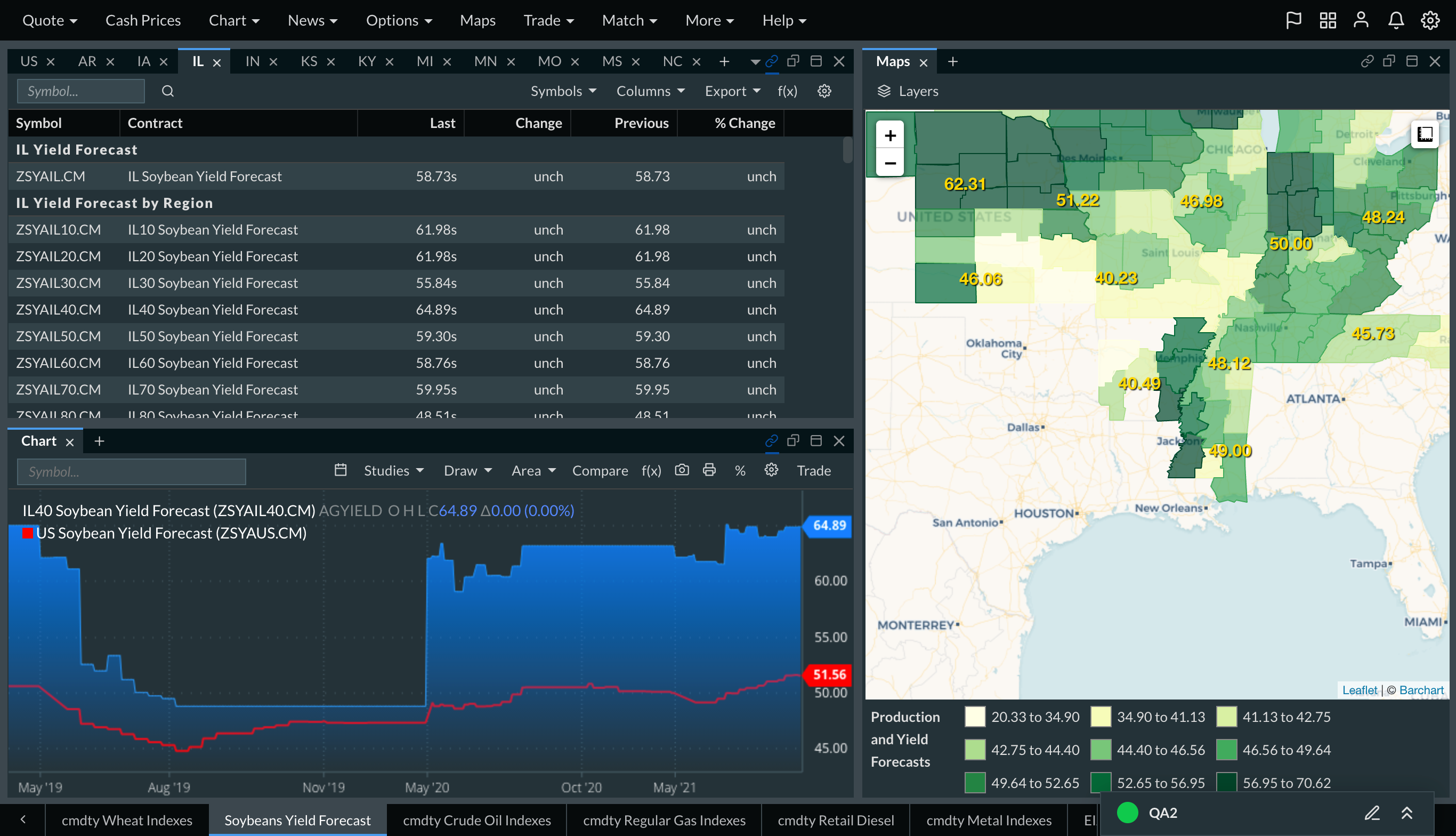
Task: Click the chart snapshot camera icon
Action: [682, 470]
